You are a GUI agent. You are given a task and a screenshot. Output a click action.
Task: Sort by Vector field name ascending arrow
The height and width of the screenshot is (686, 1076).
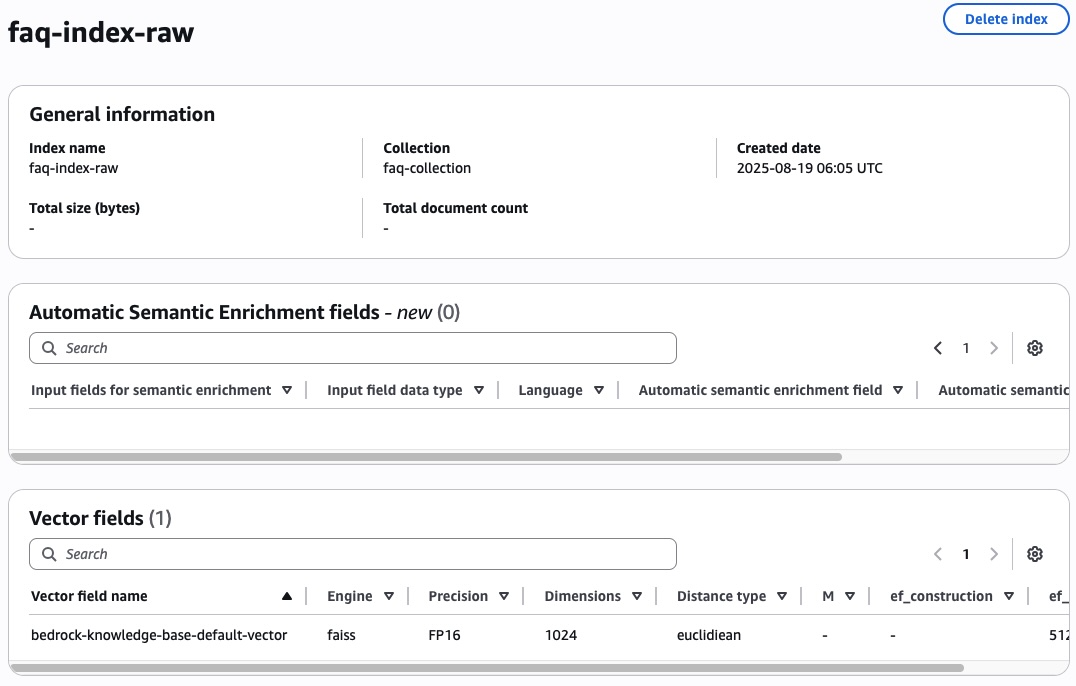(x=287, y=596)
